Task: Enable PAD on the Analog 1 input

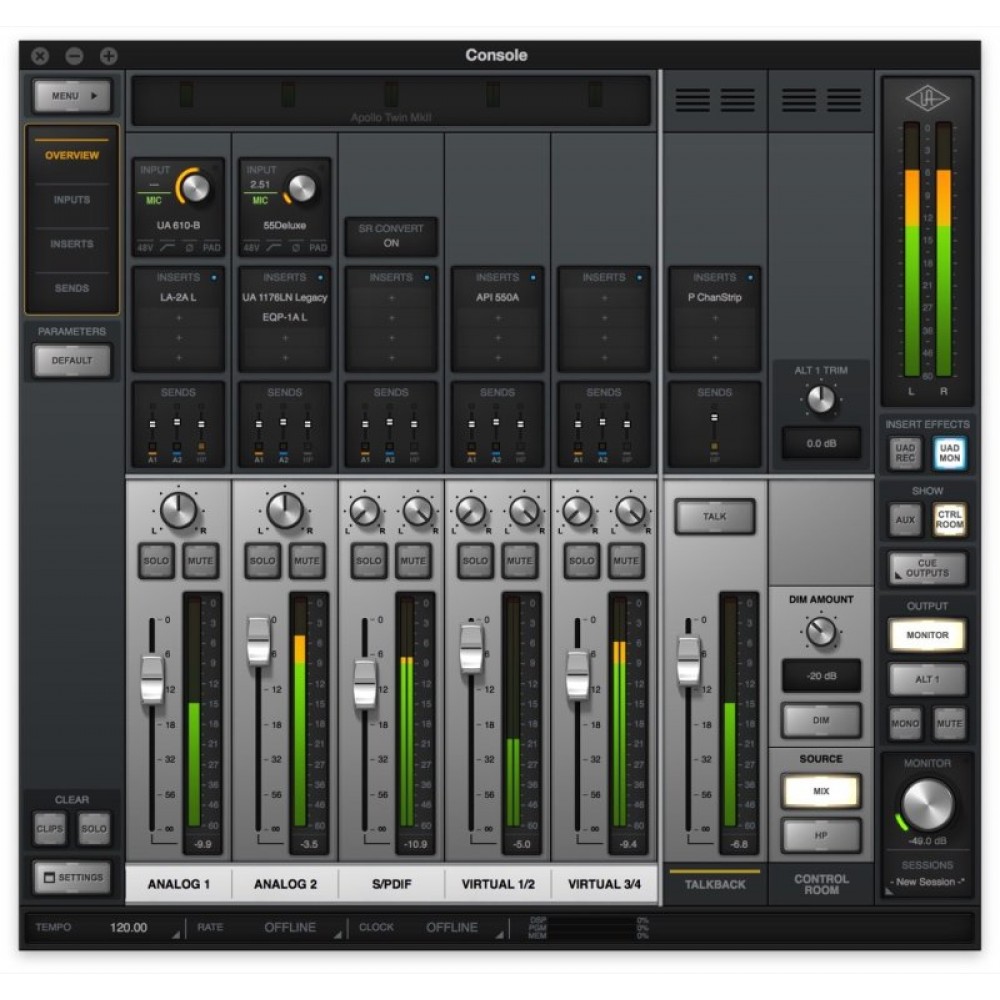Action: pos(211,247)
